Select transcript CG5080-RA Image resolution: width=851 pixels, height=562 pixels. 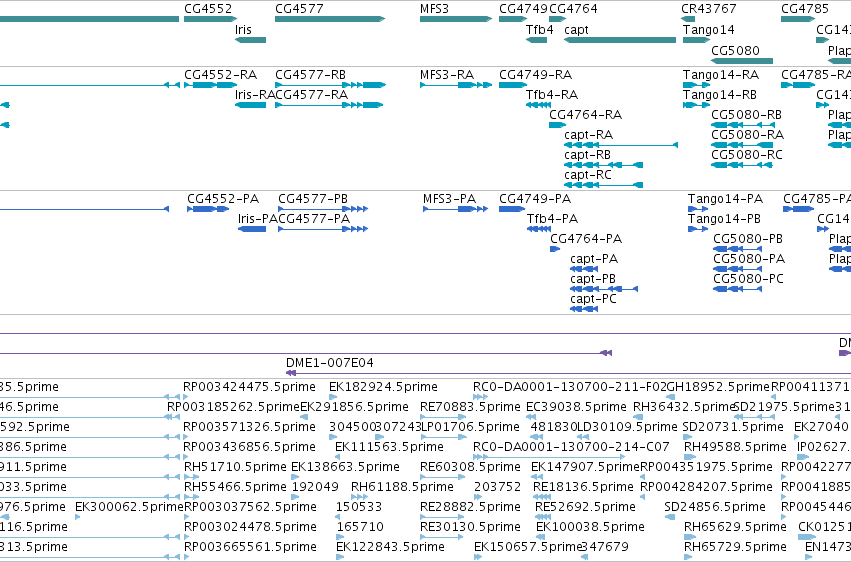tap(742, 145)
